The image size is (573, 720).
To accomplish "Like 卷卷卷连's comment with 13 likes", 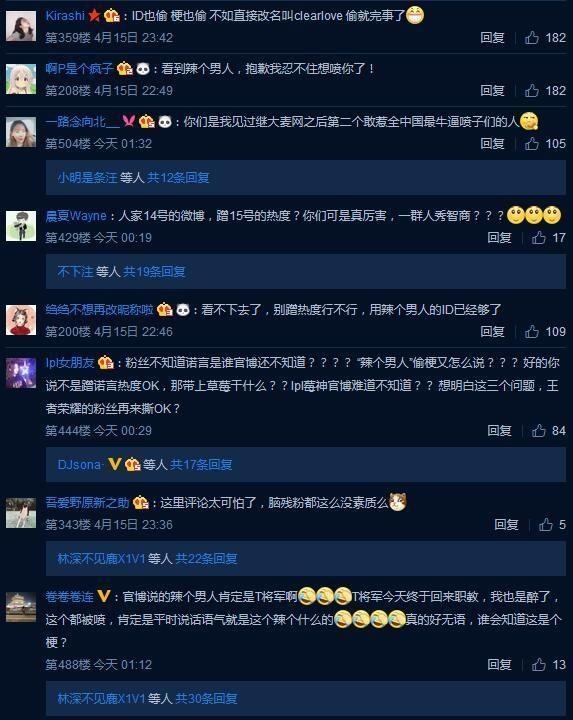I will point(539,664).
